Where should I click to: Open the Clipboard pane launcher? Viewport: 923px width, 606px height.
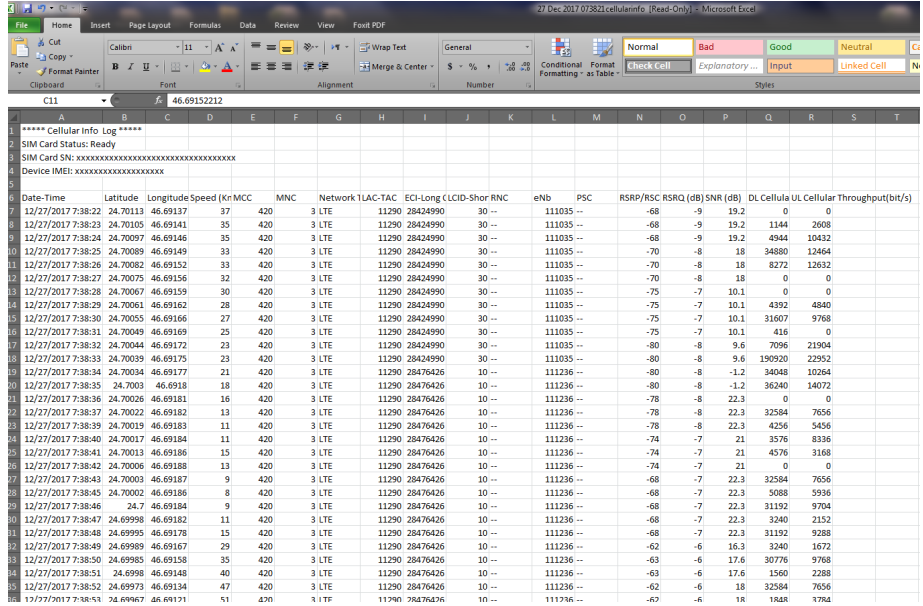[x=97, y=85]
